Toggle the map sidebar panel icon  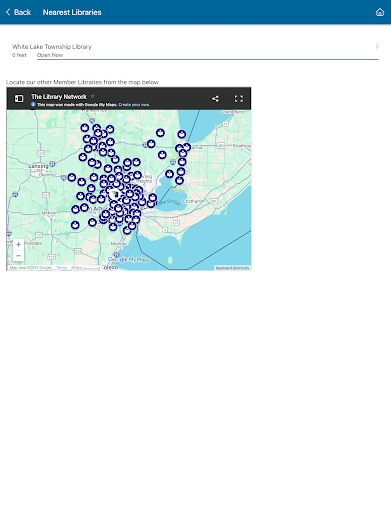tap(19, 98)
